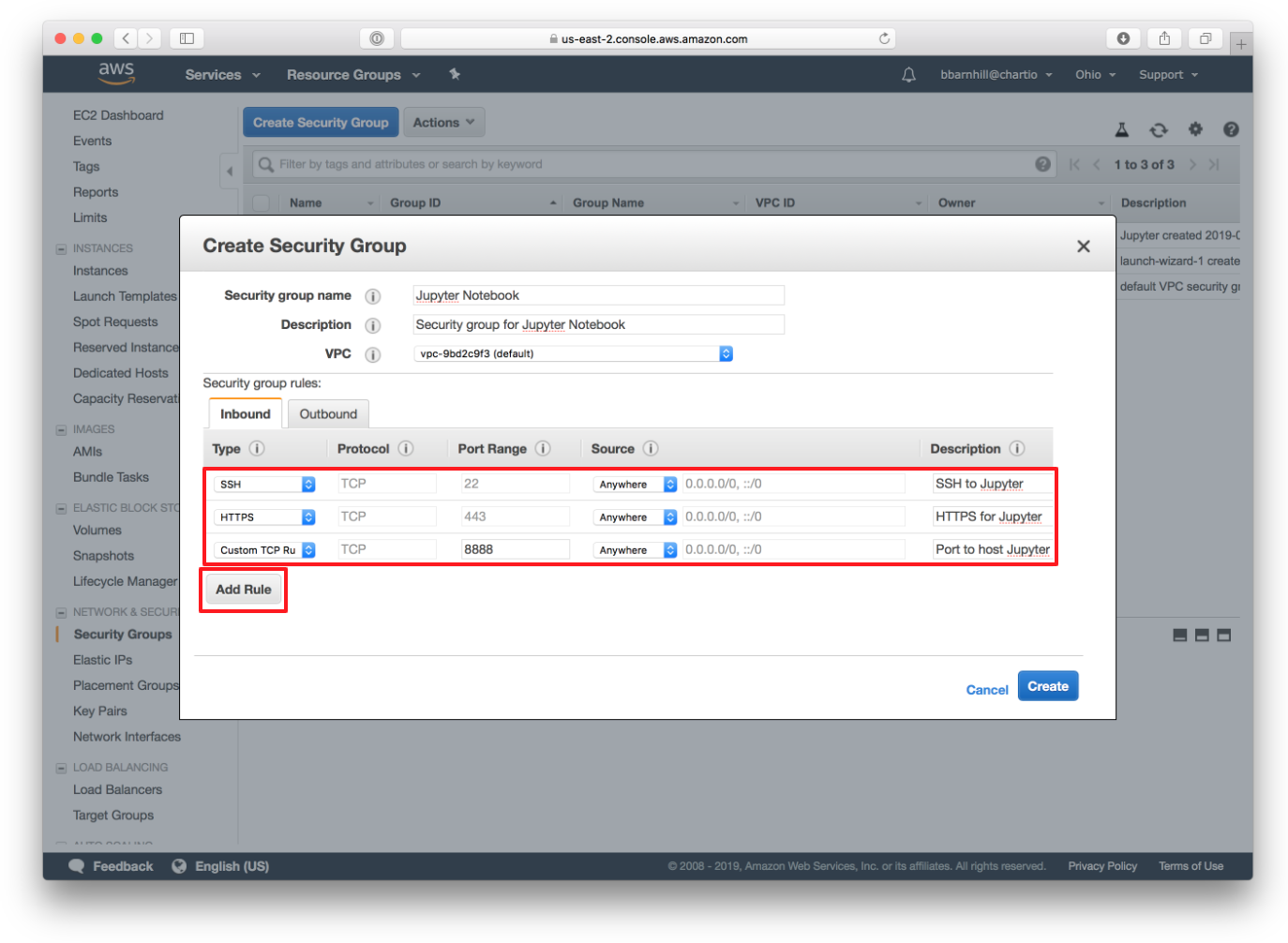Open Type dropdown for HTTPS rule
The image size is (1288, 943).
tap(264, 517)
